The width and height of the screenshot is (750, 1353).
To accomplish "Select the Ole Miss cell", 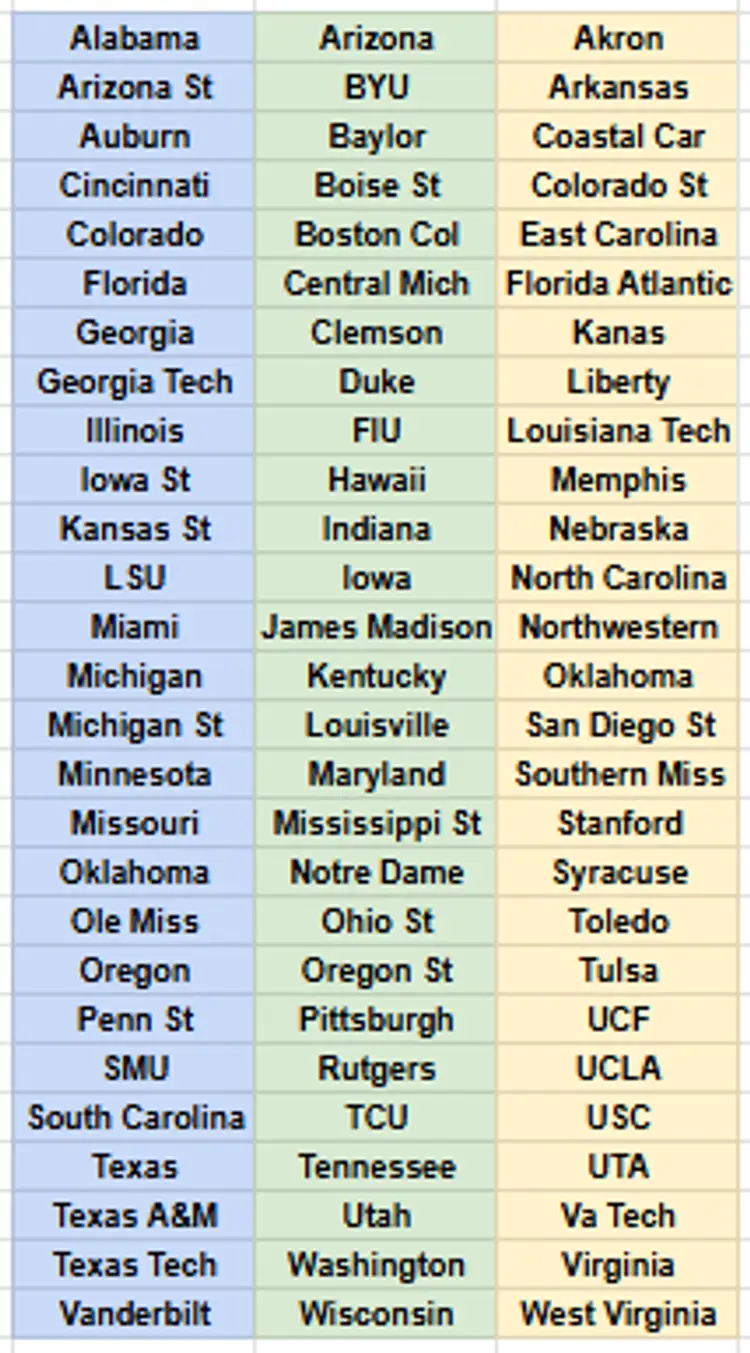I will click(134, 920).
